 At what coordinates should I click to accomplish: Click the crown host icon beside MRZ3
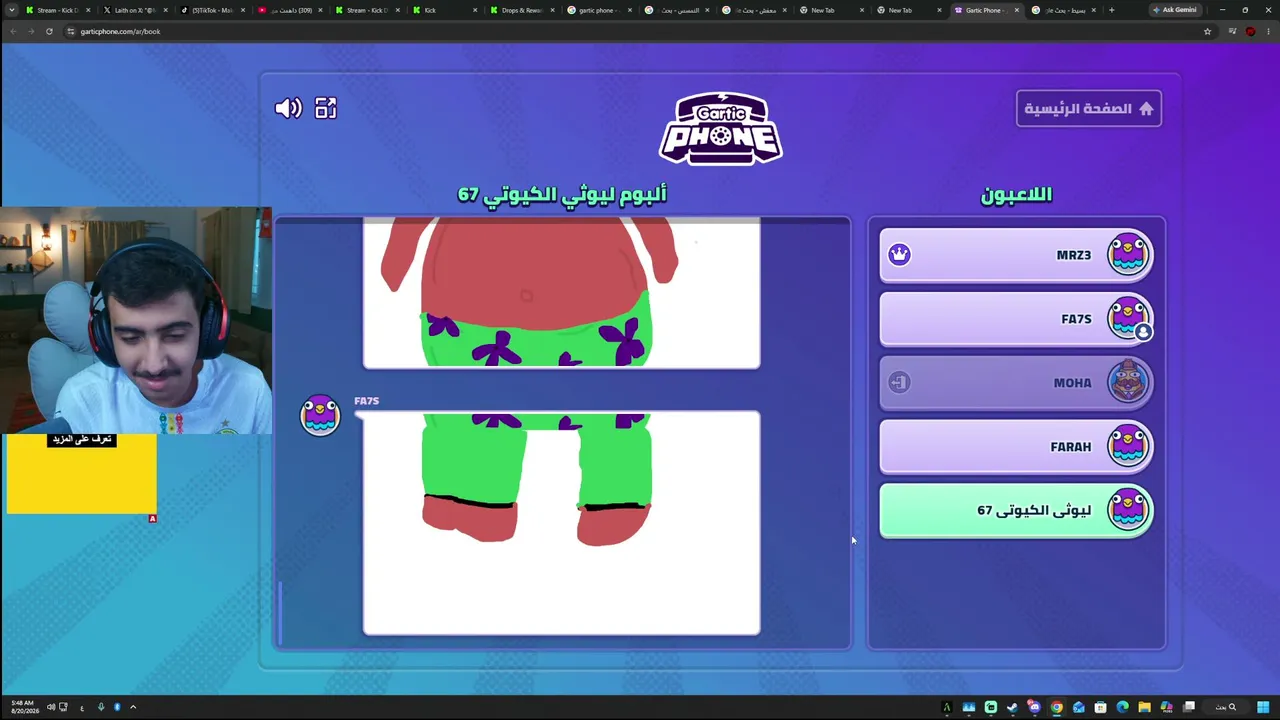tap(899, 254)
